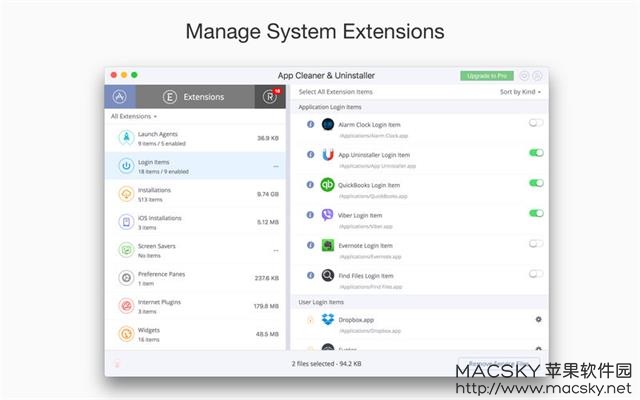This screenshot has height=400, width=640.
Task: Open the Sort by Kind dropdown
Action: click(520, 92)
